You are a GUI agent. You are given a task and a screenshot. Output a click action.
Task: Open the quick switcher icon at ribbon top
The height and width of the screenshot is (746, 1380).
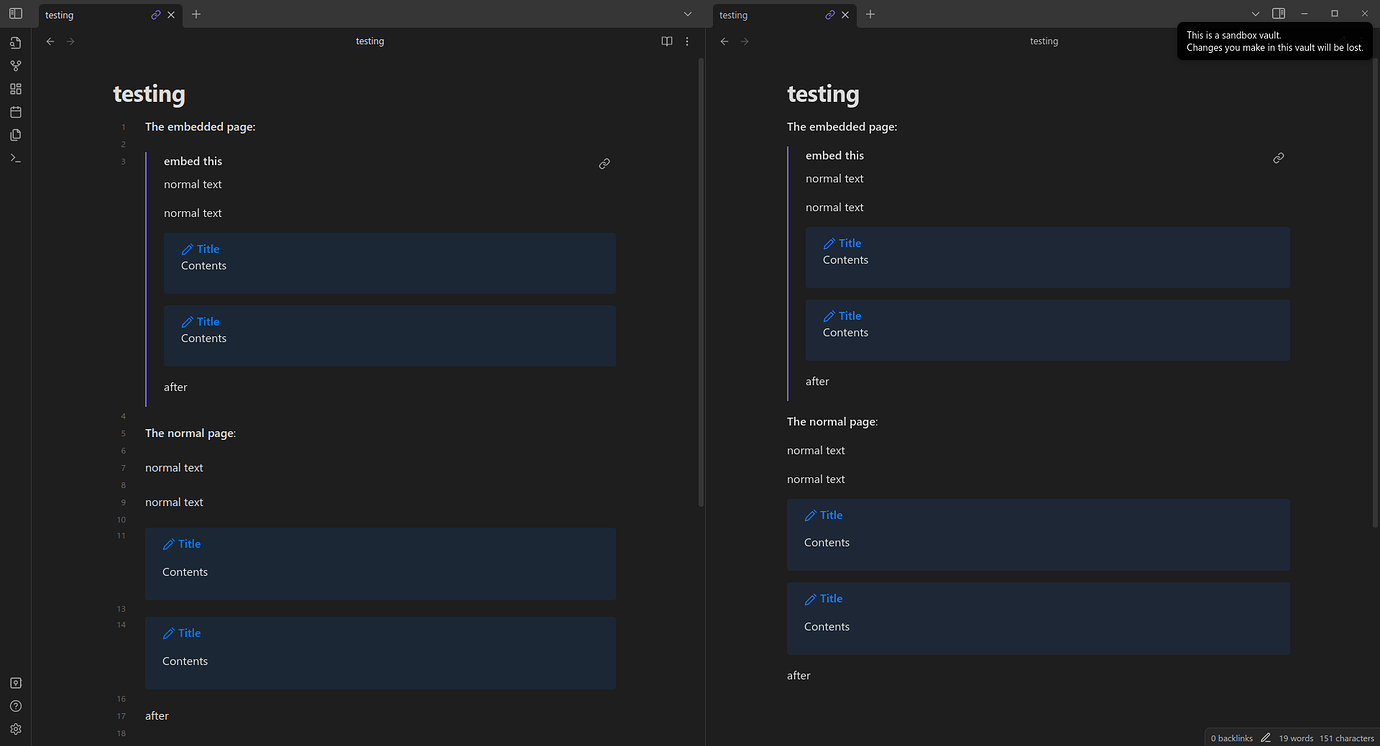click(x=15, y=43)
